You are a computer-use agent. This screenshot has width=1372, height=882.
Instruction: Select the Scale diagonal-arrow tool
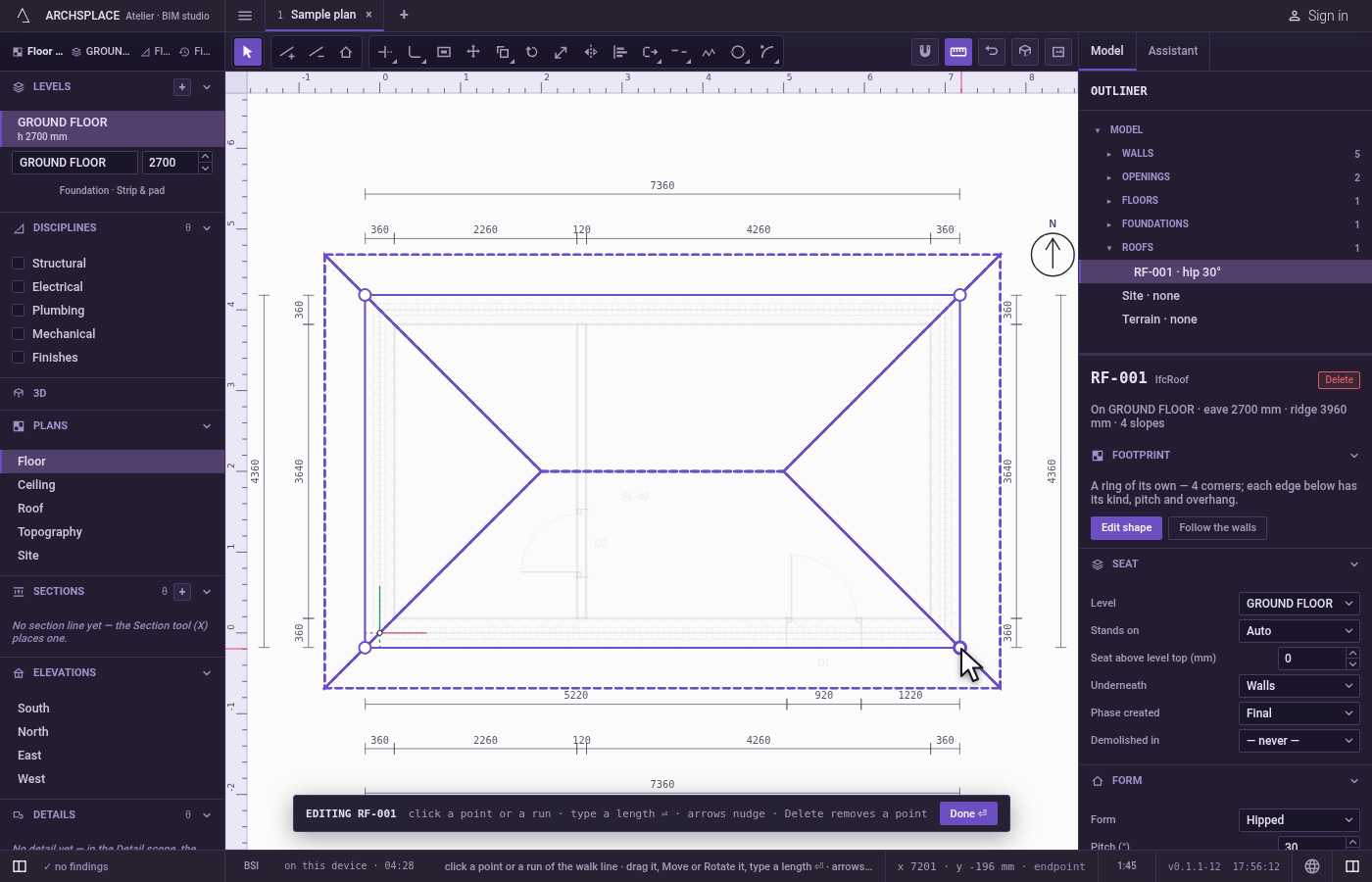[562, 52]
